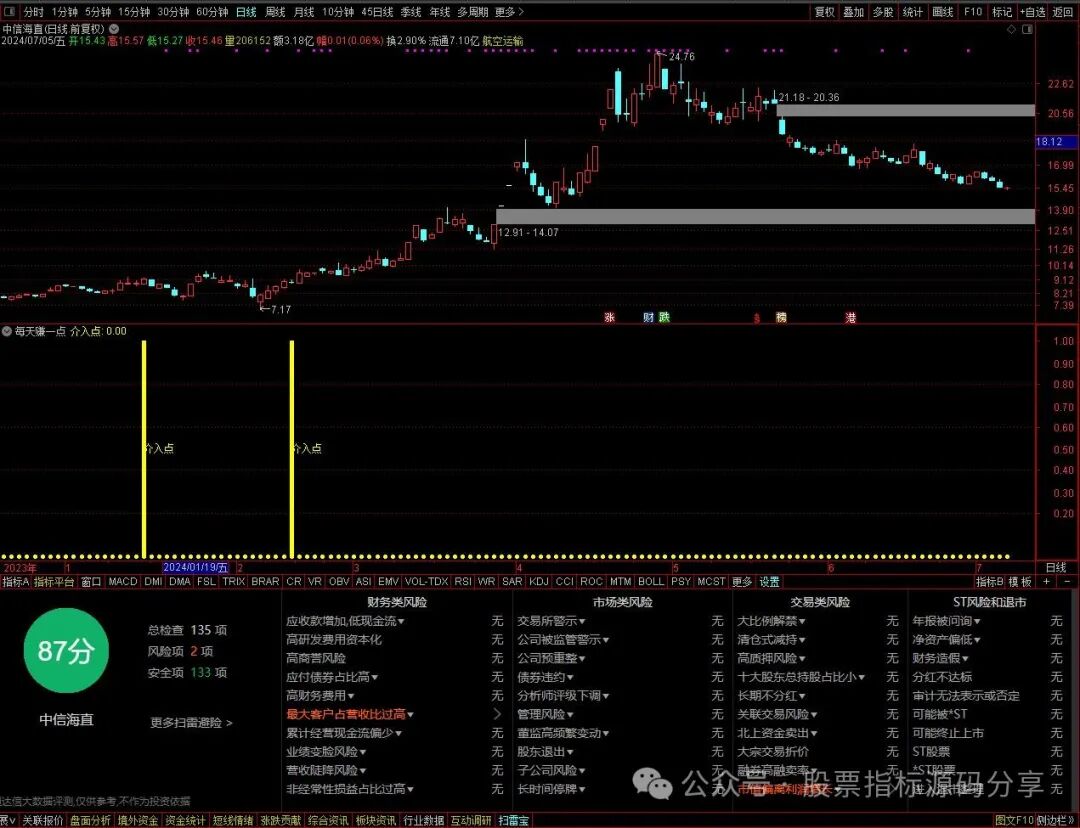Open indicator 设置 settings
The height and width of the screenshot is (828, 1080).
pos(769,581)
